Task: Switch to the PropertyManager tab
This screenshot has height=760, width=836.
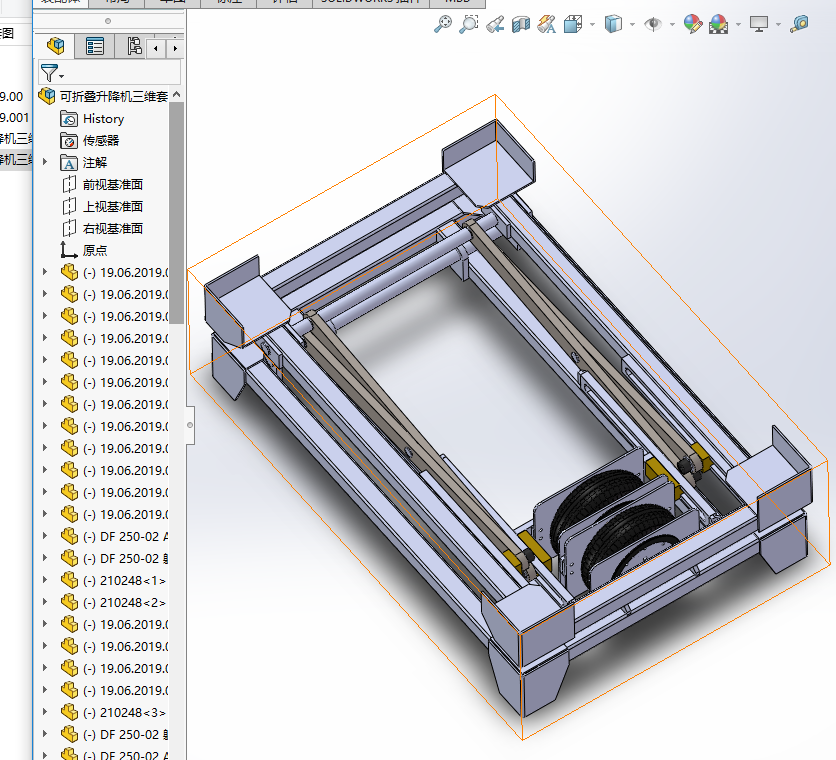Action: point(95,46)
